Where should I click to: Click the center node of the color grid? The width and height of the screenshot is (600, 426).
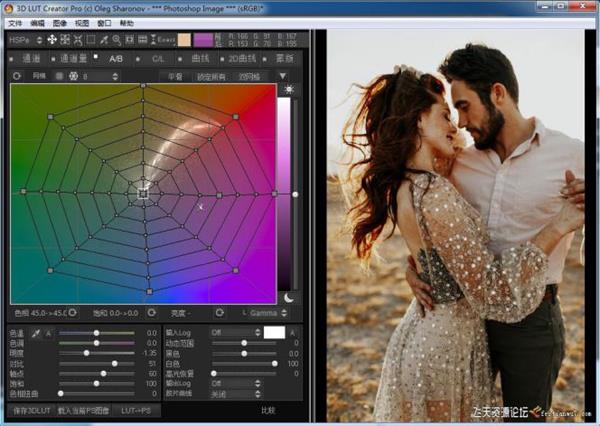tap(143, 189)
